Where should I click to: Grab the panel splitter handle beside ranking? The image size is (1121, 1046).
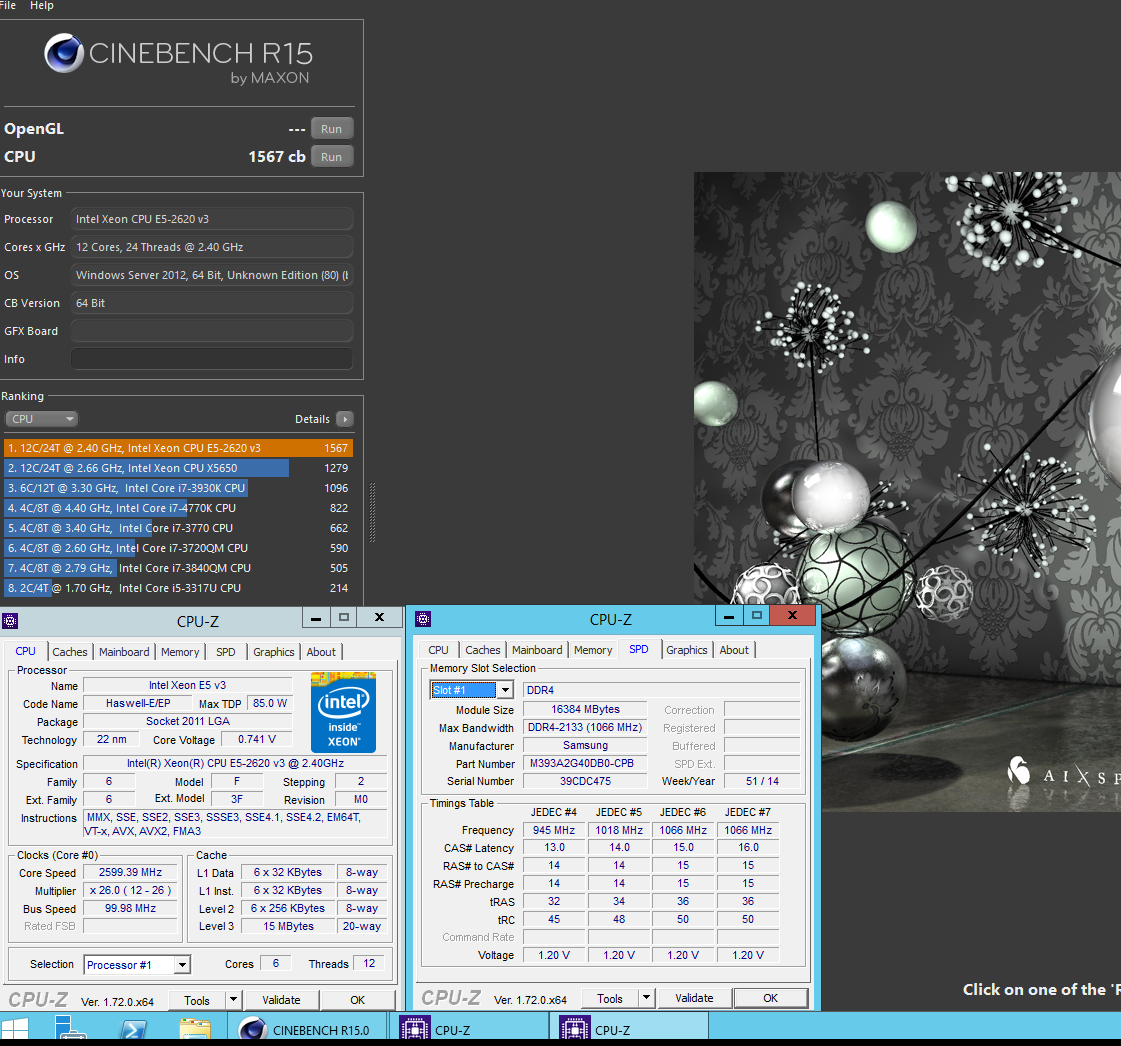point(372,513)
